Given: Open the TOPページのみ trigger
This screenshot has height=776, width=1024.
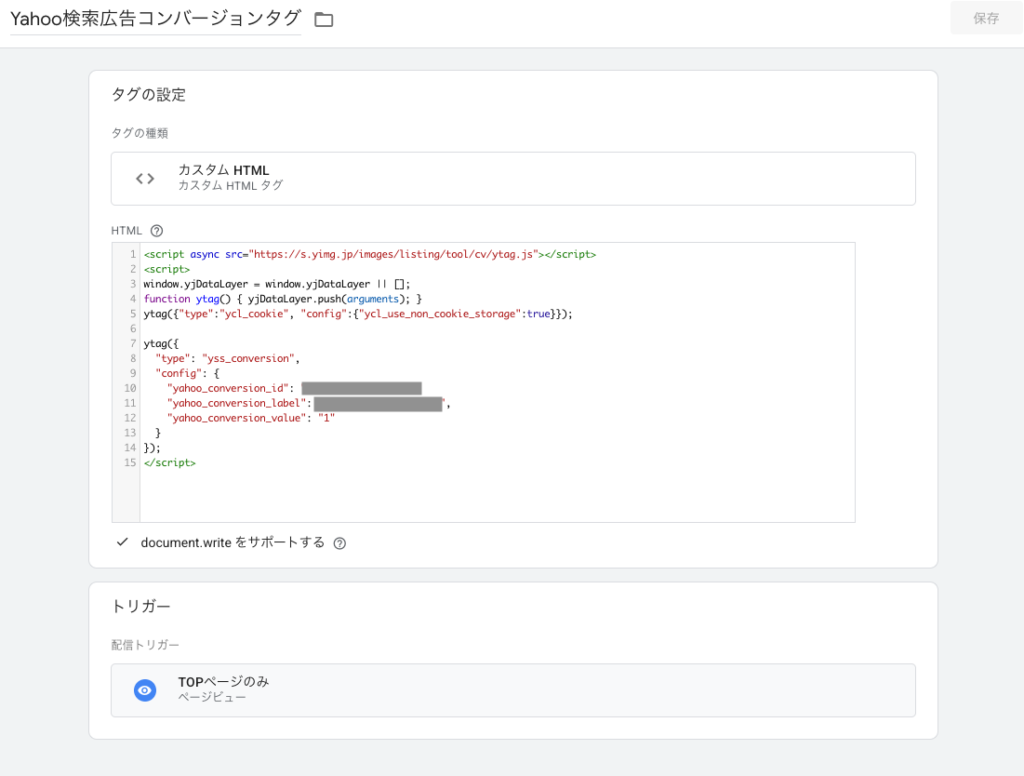Looking at the screenshot, I should [x=512, y=690].
